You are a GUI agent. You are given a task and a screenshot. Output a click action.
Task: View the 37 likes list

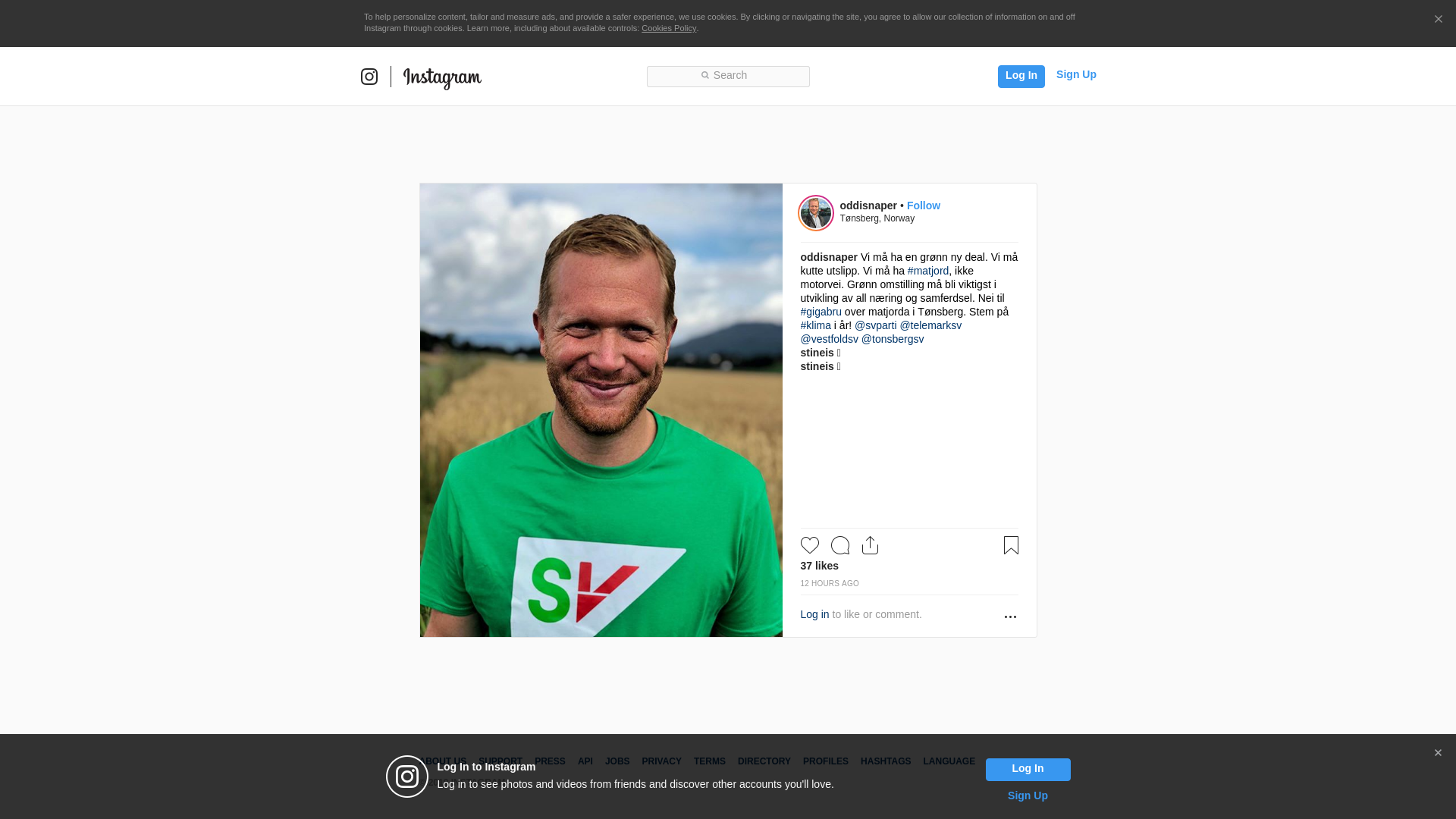[x=820, y=566]
